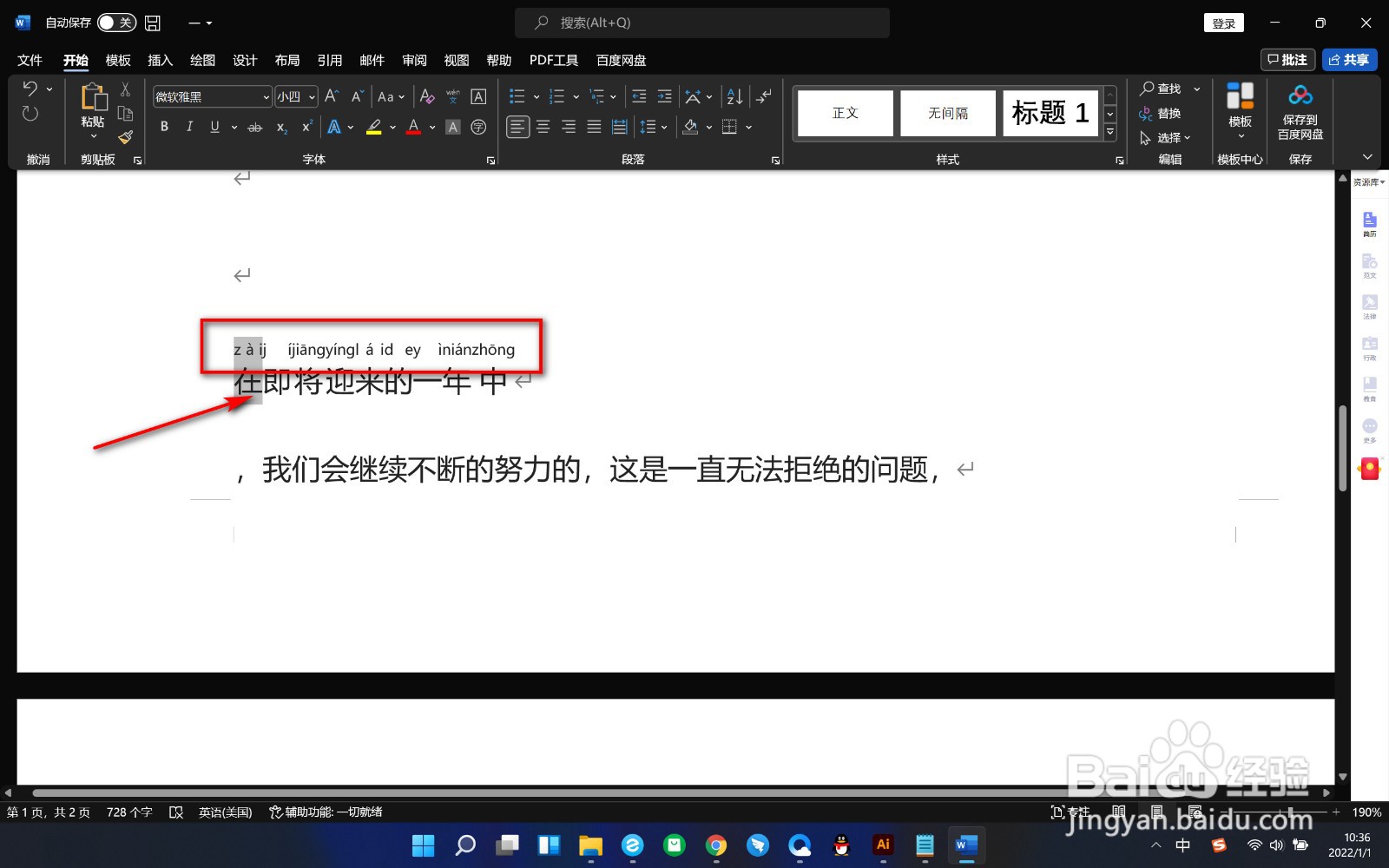The image size is (1389, 868).
Task: Click the Copy icon
Action: pyautogui.click(x=125, y=114)
